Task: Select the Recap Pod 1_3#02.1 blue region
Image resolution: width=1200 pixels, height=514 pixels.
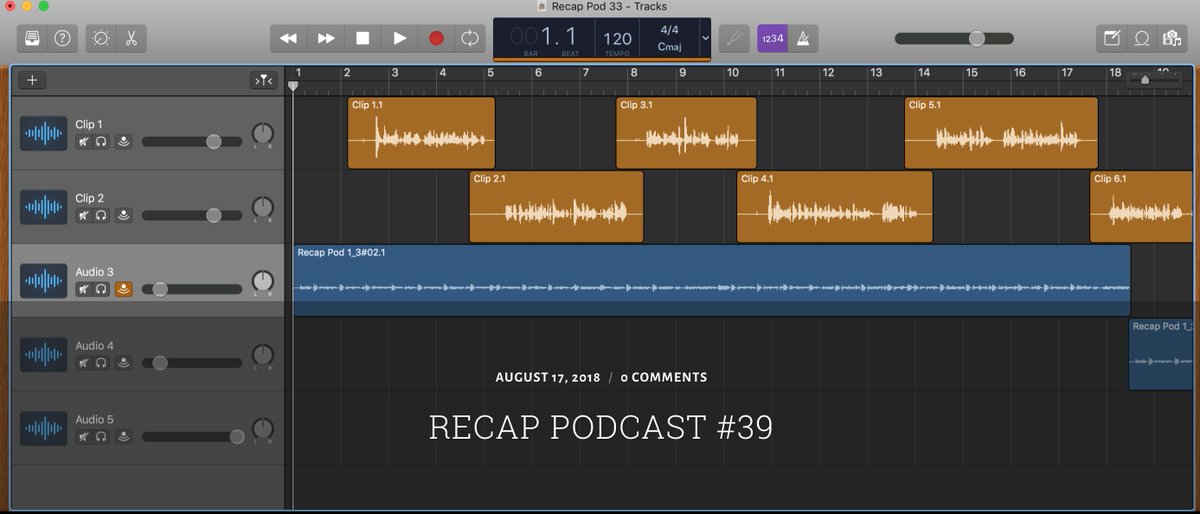Action: click(711, 280)
